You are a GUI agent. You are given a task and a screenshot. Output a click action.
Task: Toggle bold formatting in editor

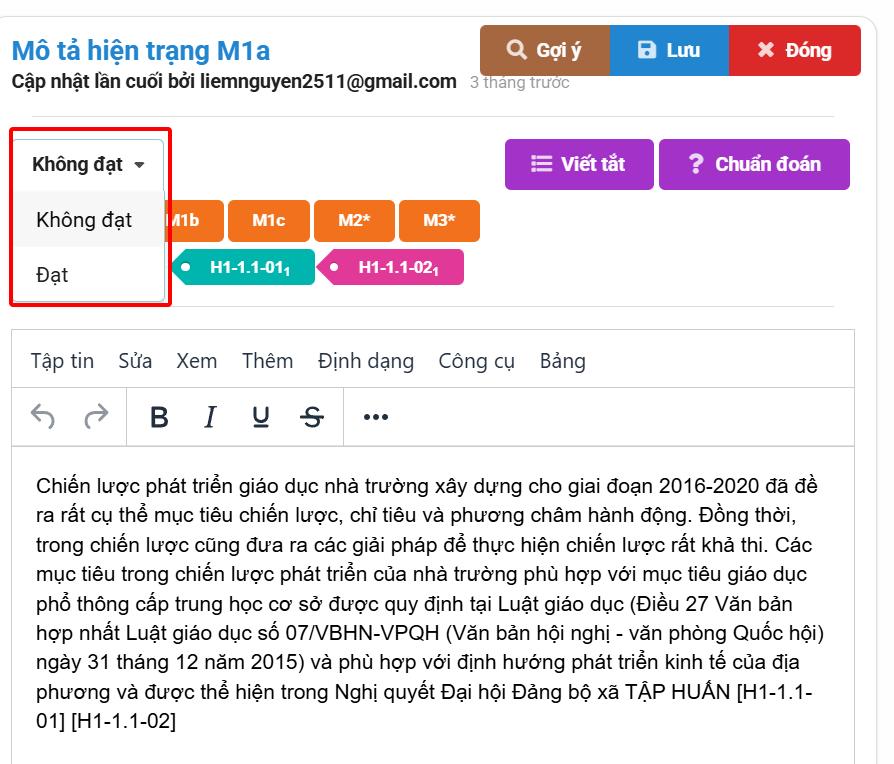click(x=159, y=417)
